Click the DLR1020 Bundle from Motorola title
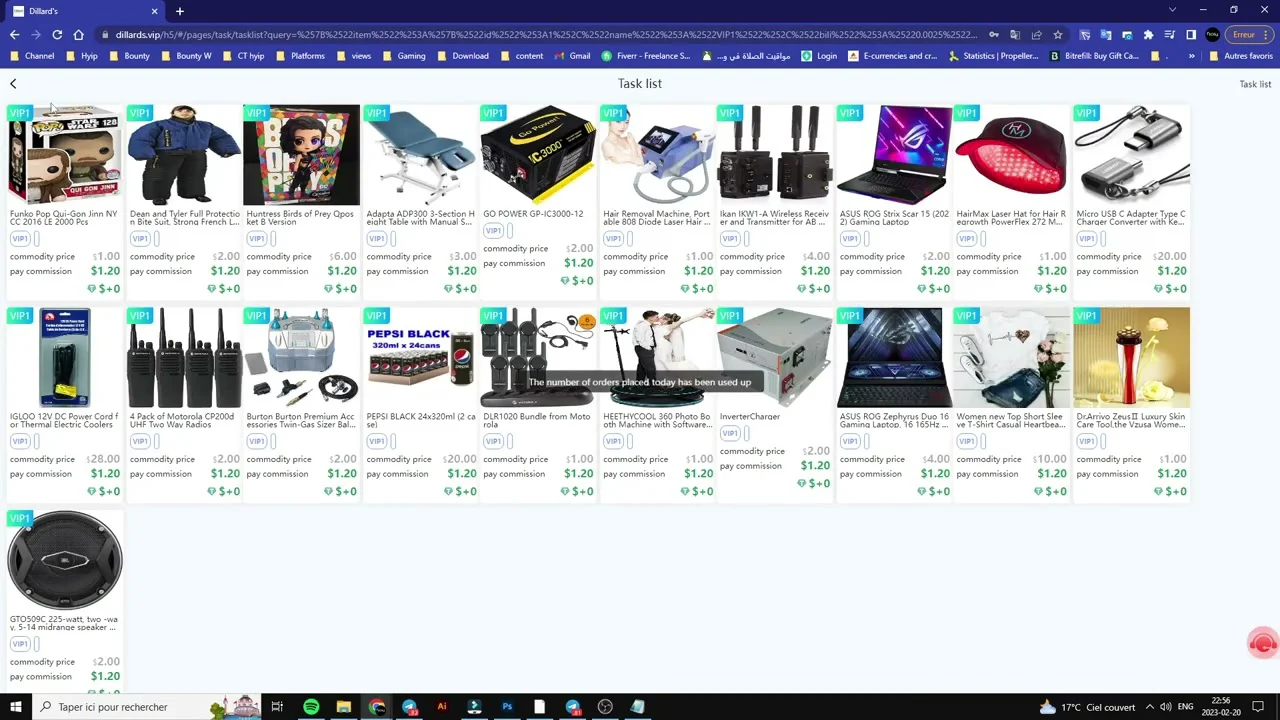This screenshot has width=1280, height=720. click(x=537, y=421)
